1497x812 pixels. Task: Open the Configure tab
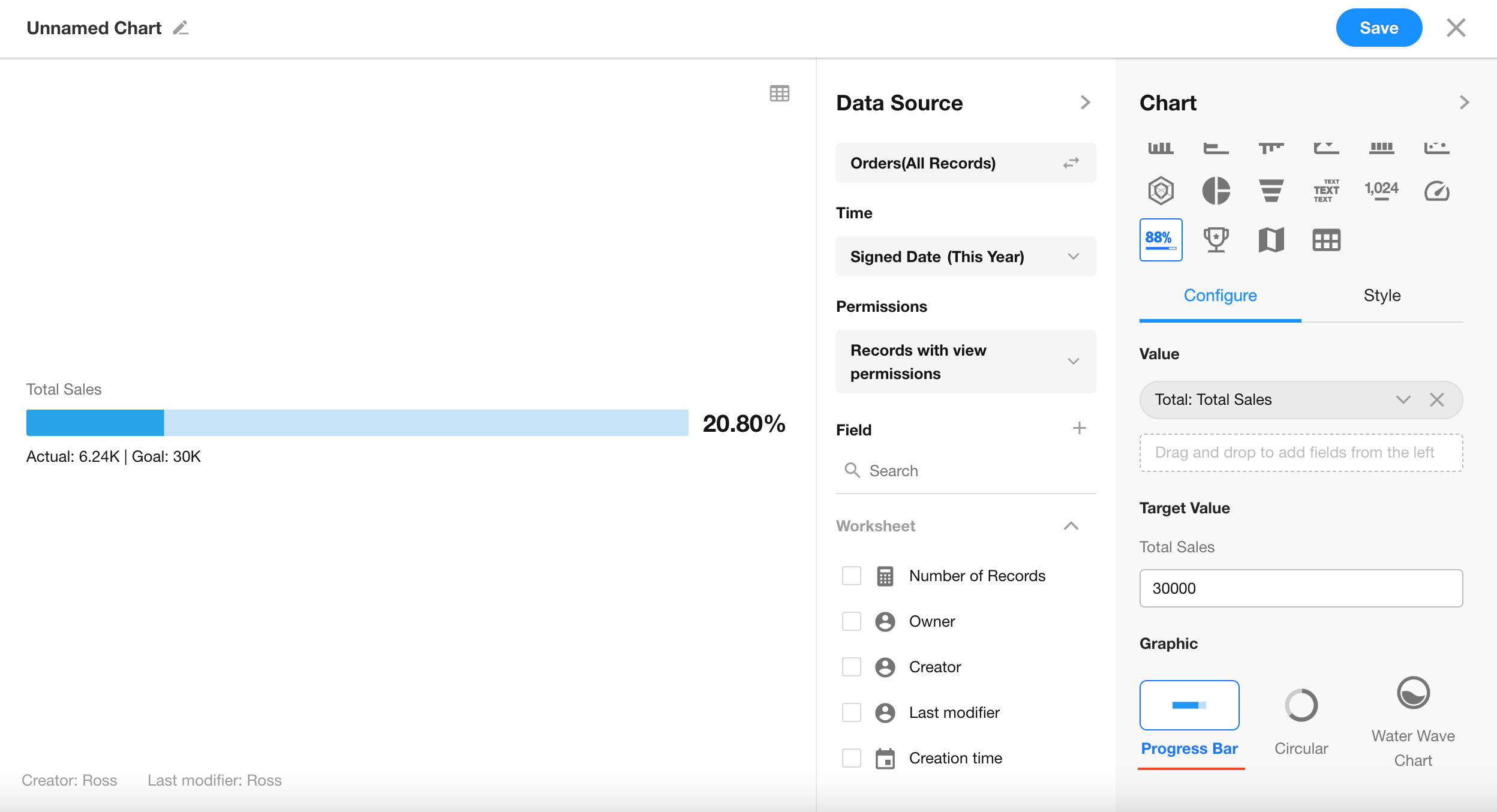1220,296
